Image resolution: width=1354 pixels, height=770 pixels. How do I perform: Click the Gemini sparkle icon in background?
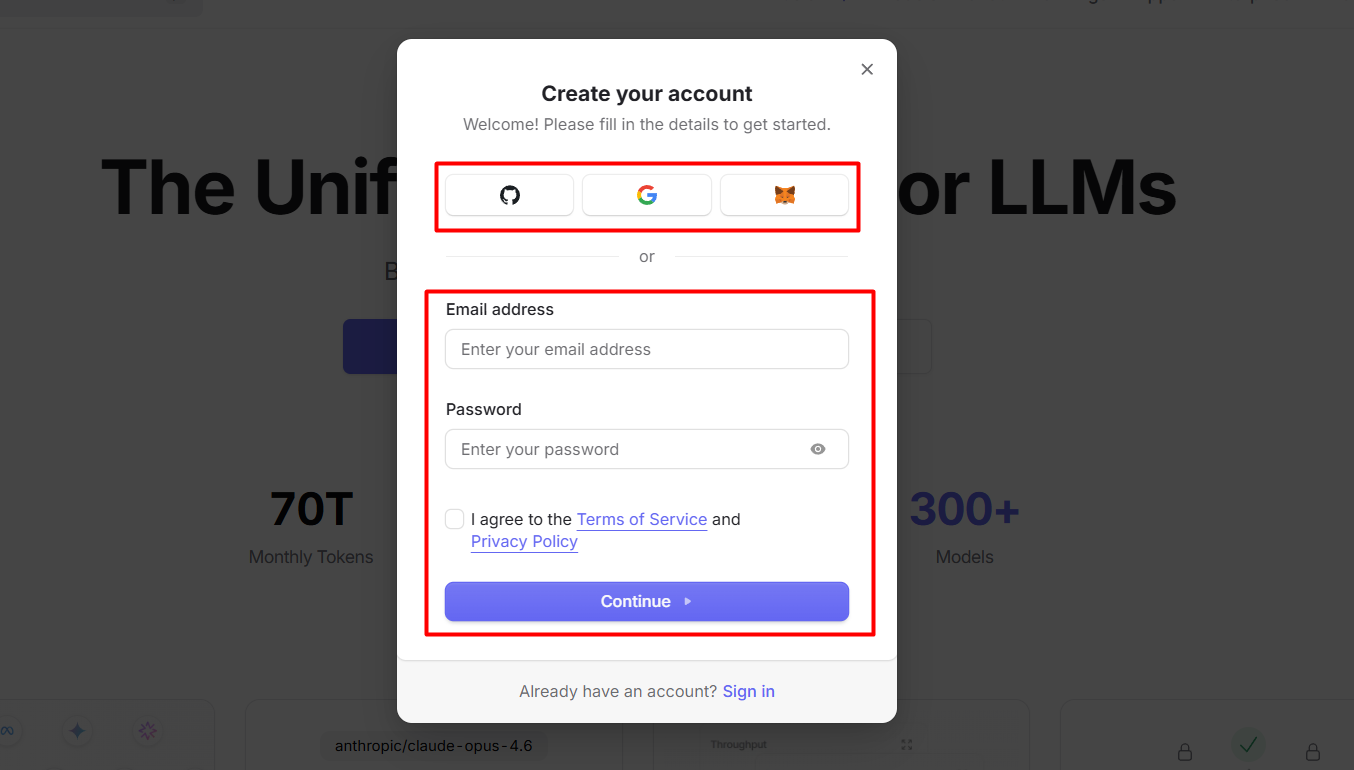pos(77,731)
